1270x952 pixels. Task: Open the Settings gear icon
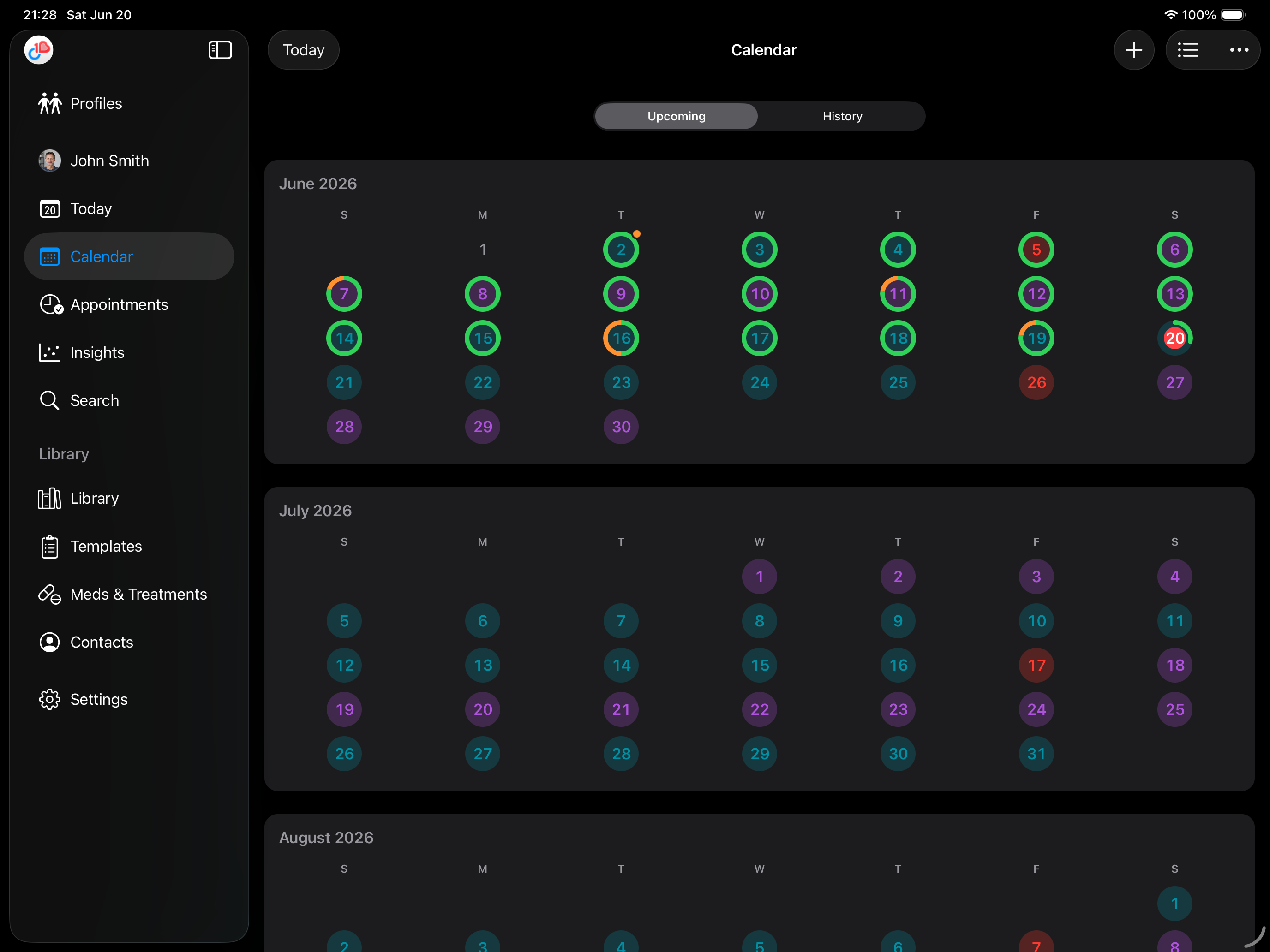(x=49, y=700)
